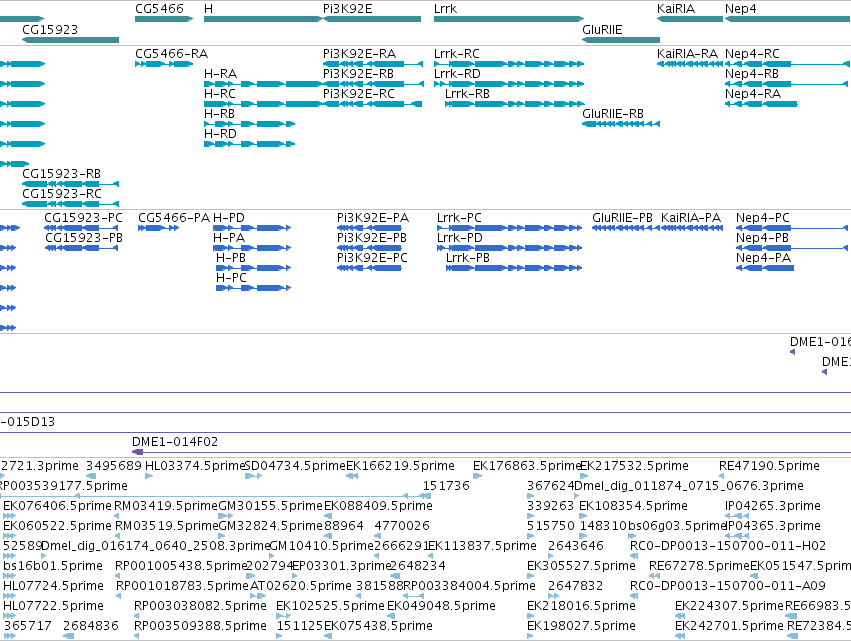Click the Lrrk-RB transcript

coord(515,104)
